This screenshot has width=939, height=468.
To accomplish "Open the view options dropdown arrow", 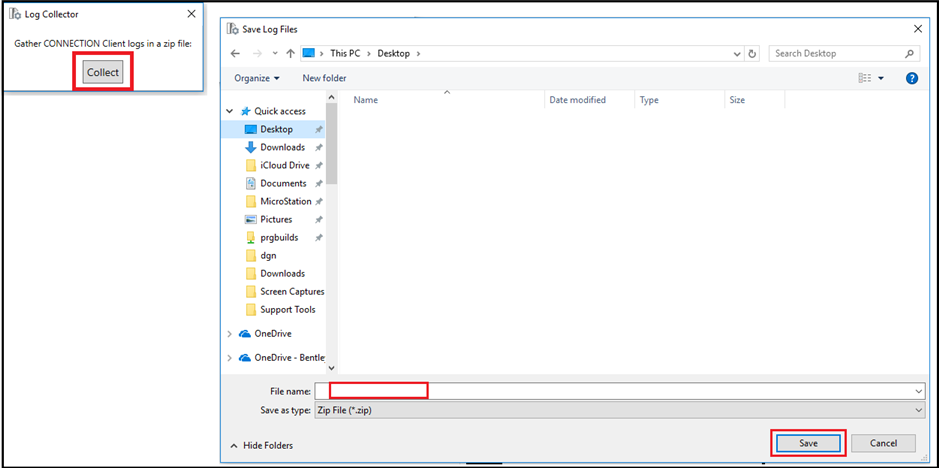I will point(881,78).
